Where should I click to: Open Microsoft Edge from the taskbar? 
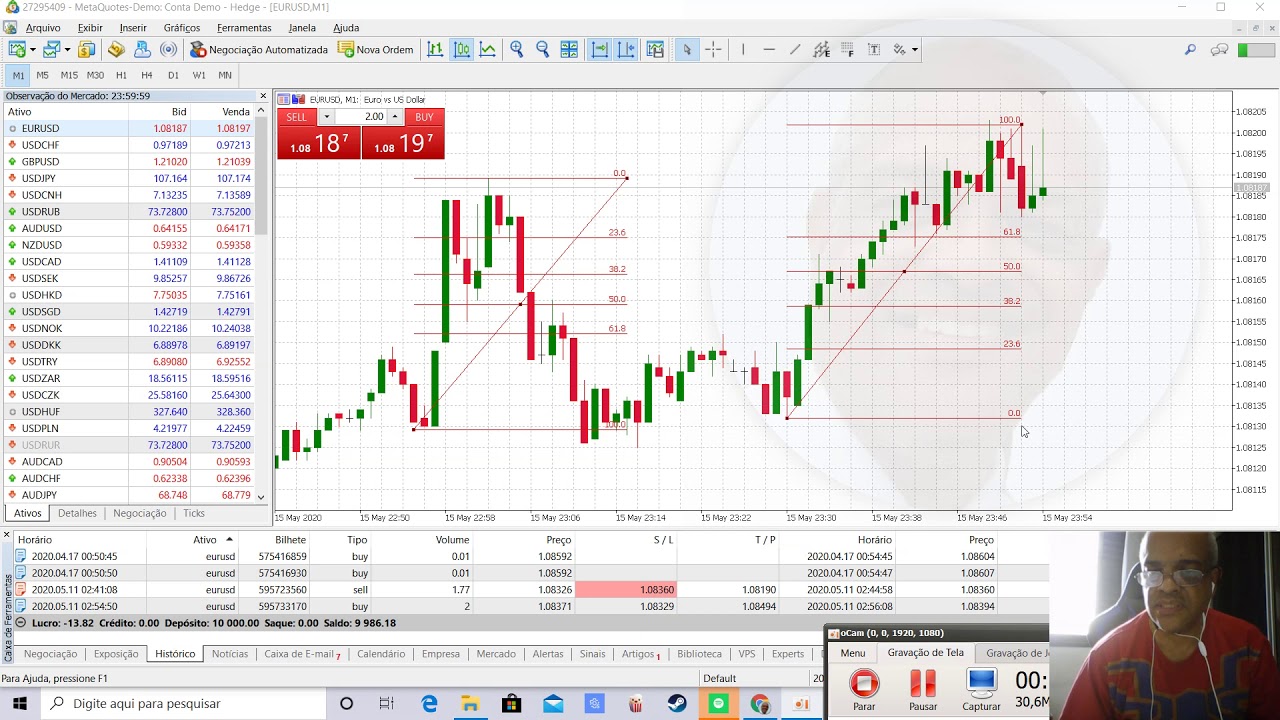[x=430, y=704]
